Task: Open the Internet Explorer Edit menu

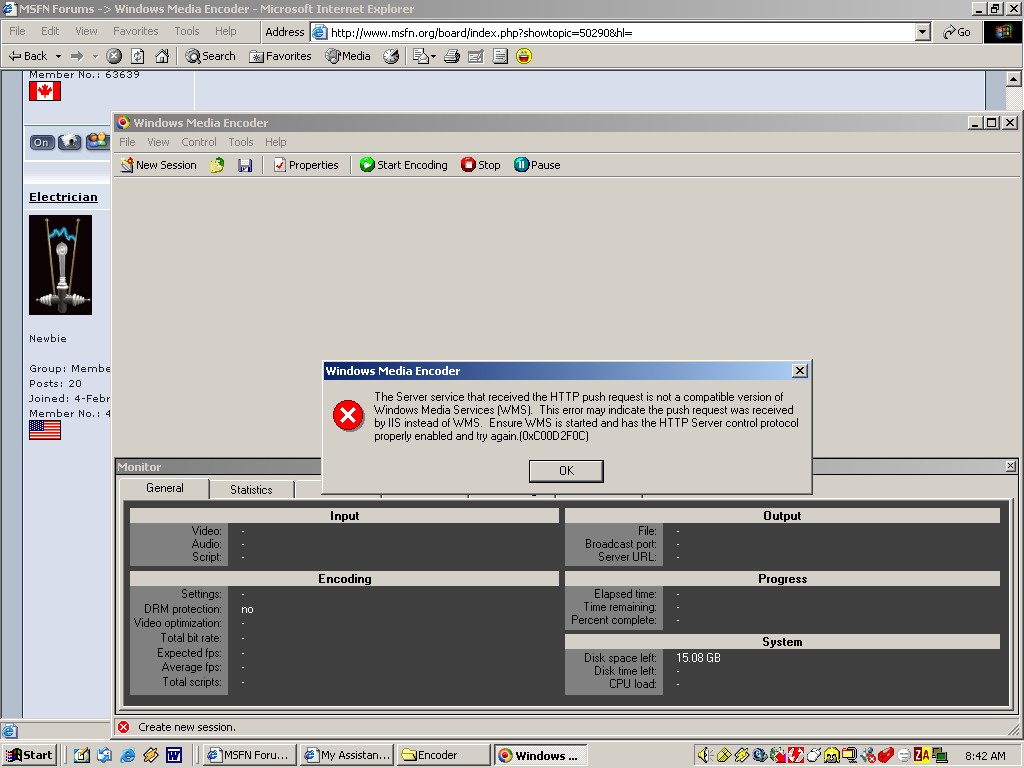Action: coord(50,31)
